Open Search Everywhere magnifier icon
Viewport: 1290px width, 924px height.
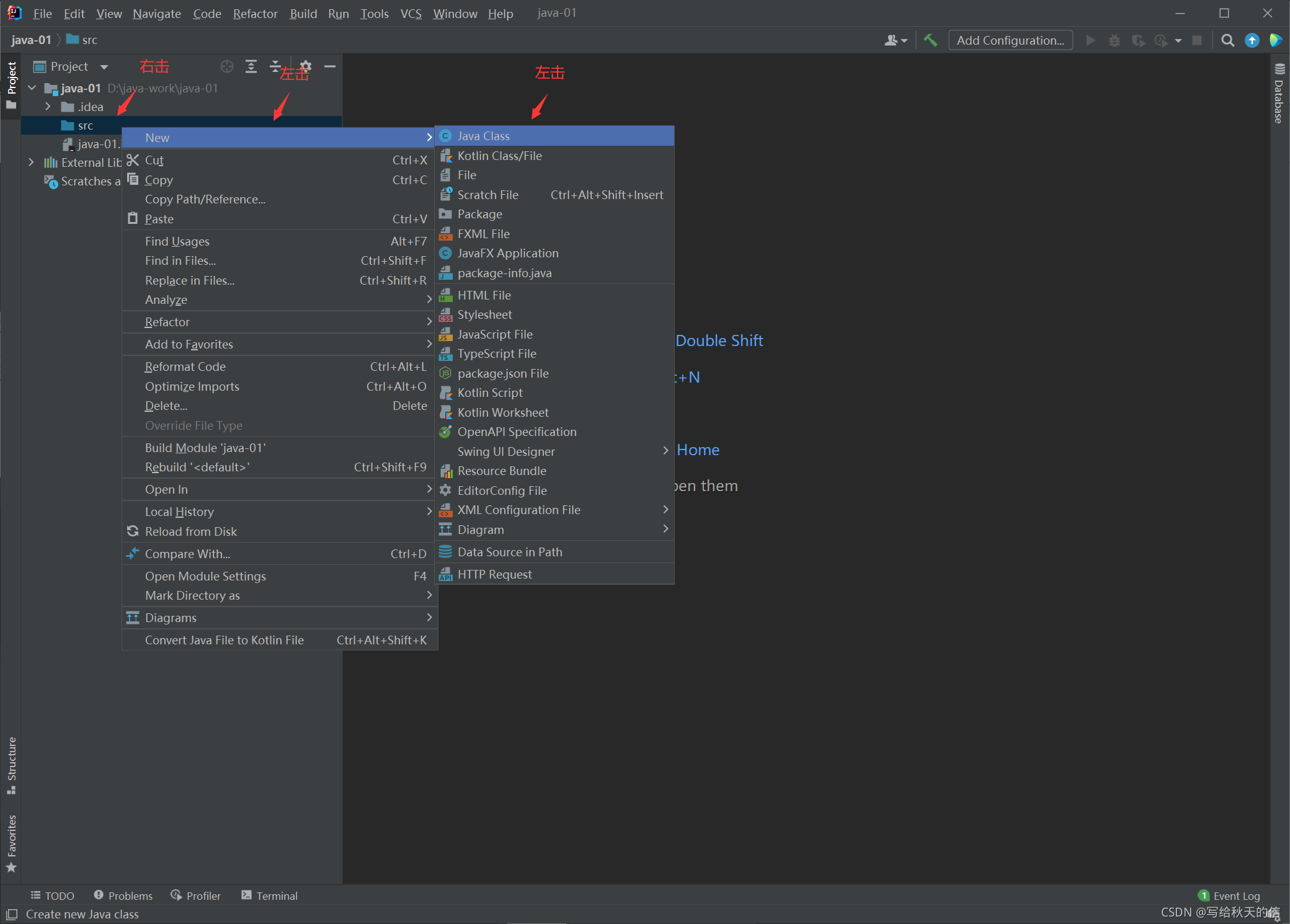(x=1227, y=40)
